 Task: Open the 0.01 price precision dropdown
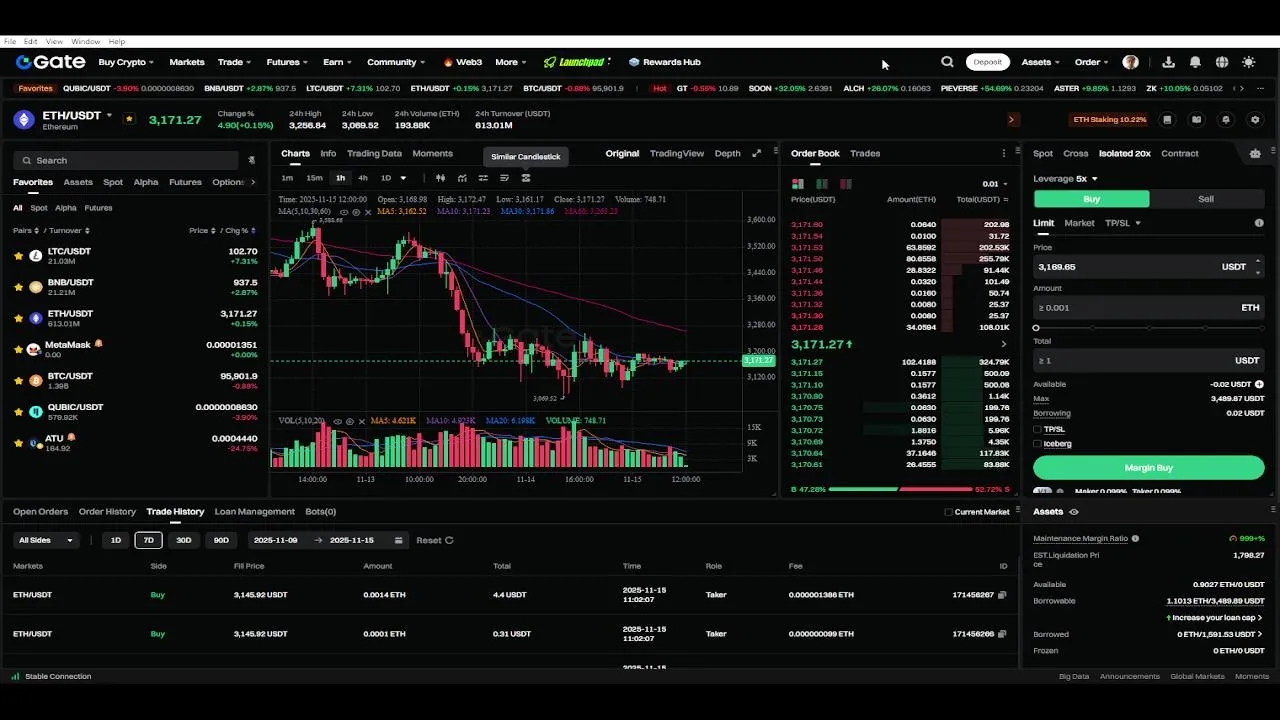(x=995, y=184)
